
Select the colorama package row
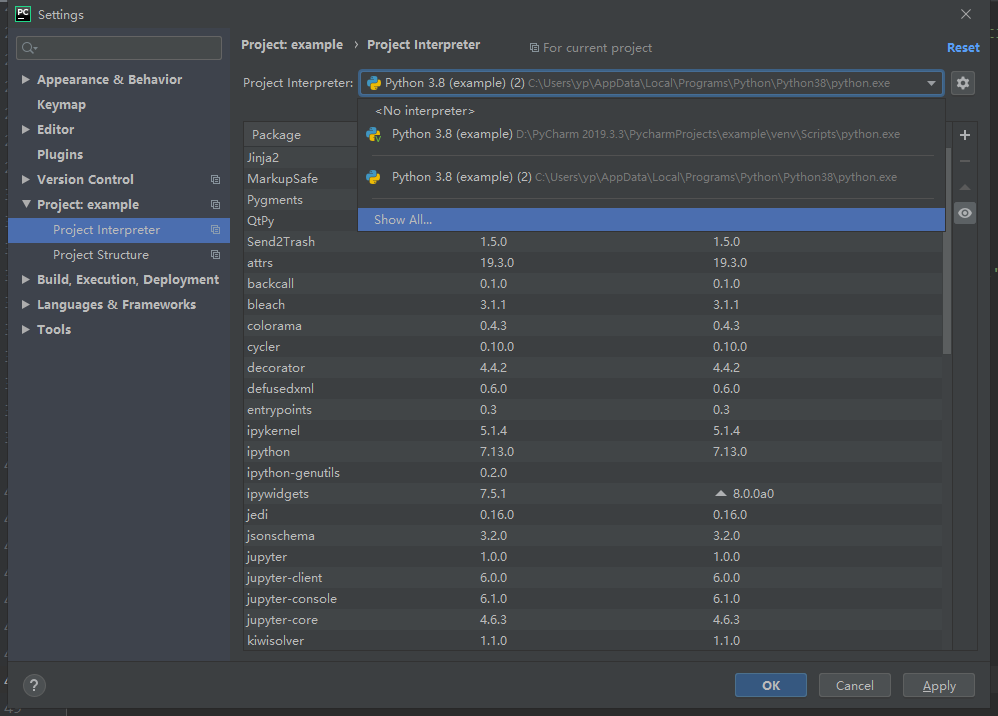pyautogui.click(x=593, y=326)
